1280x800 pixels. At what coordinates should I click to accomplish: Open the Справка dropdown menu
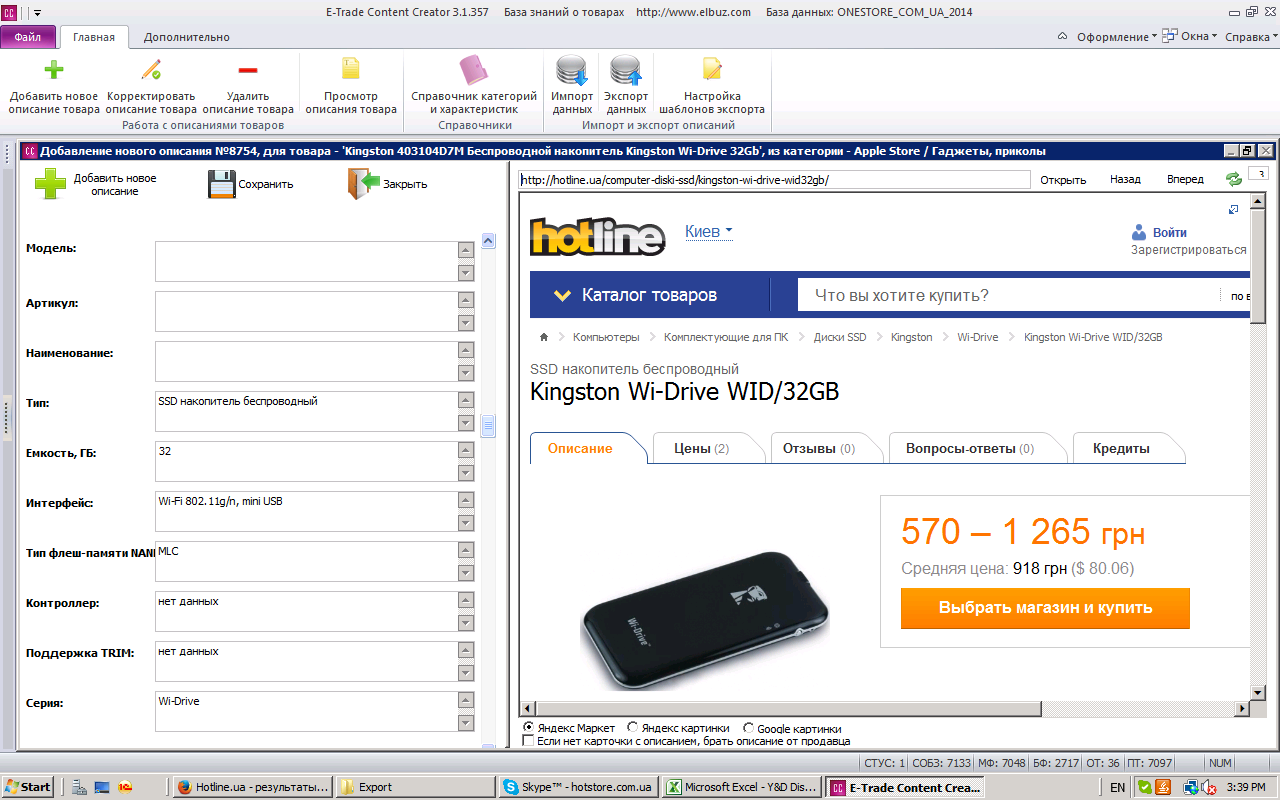[1251, 37]
